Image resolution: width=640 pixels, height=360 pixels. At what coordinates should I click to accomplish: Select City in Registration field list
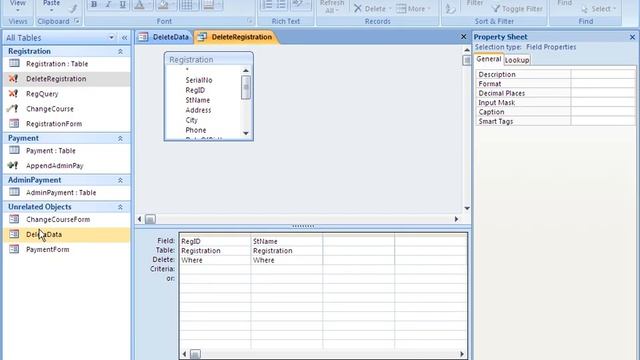[191, 120]
